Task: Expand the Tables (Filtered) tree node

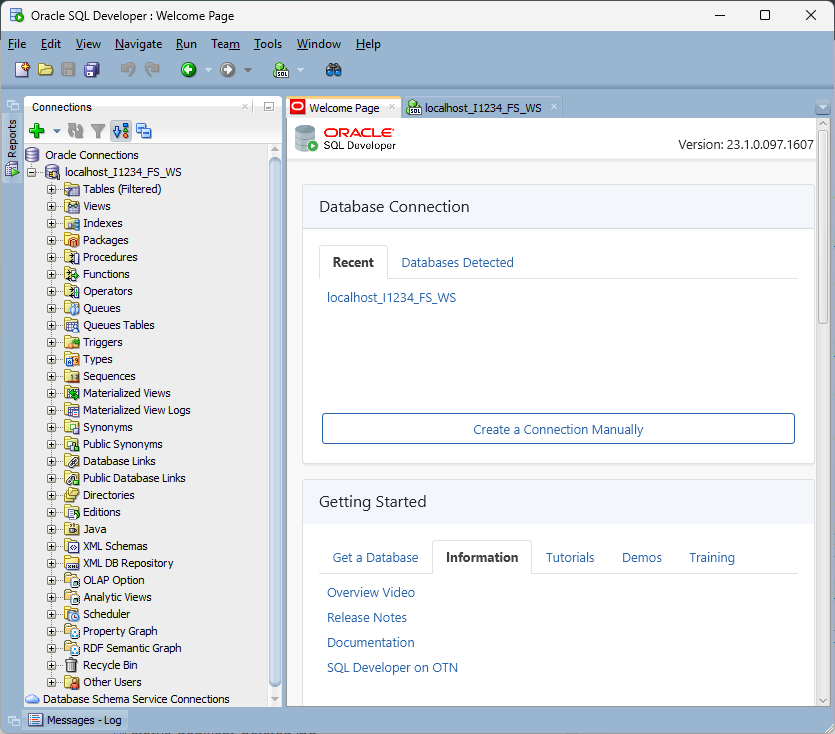Action: 50,188
